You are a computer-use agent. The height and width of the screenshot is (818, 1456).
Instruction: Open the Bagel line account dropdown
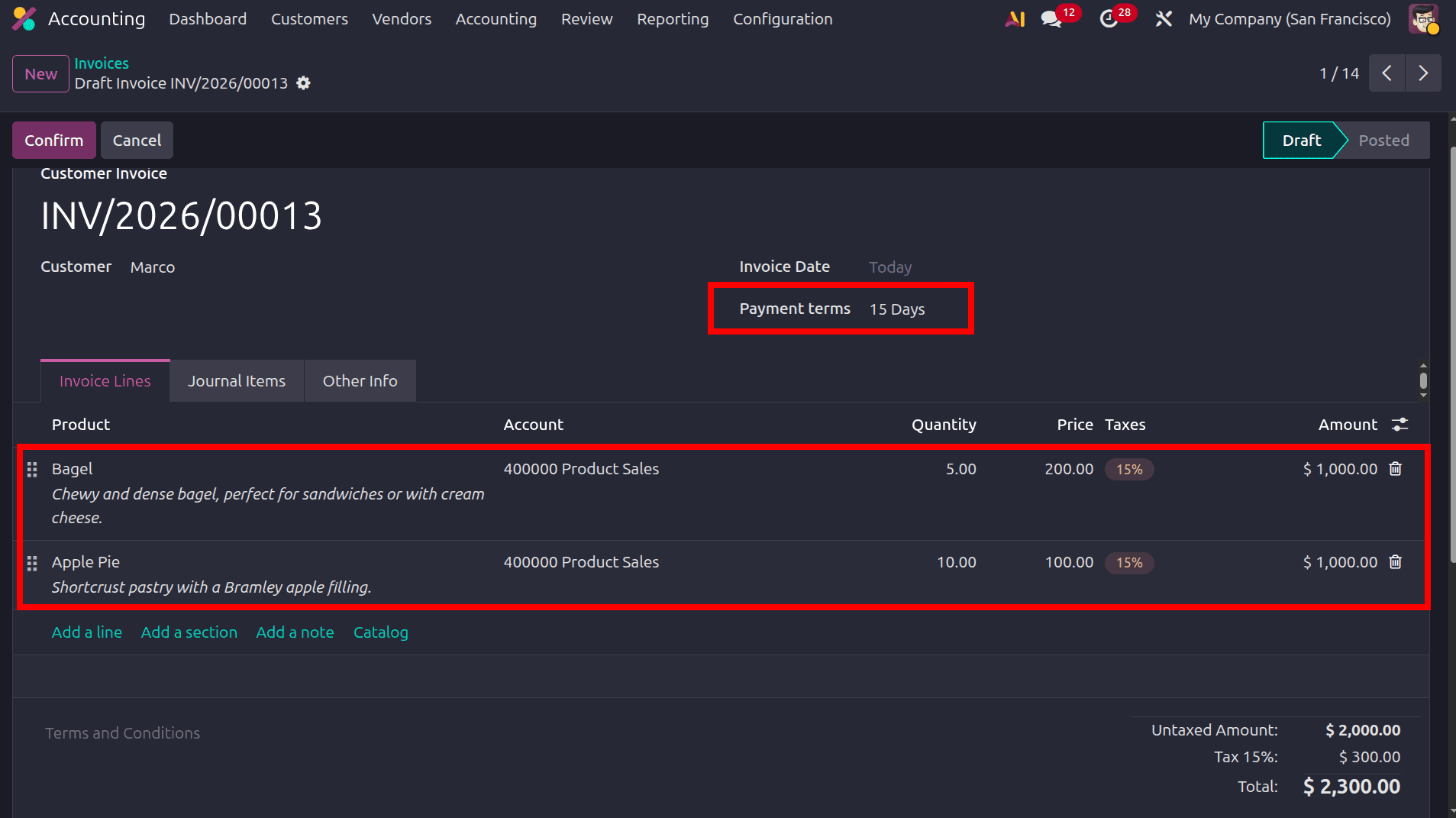coord(581,469)
